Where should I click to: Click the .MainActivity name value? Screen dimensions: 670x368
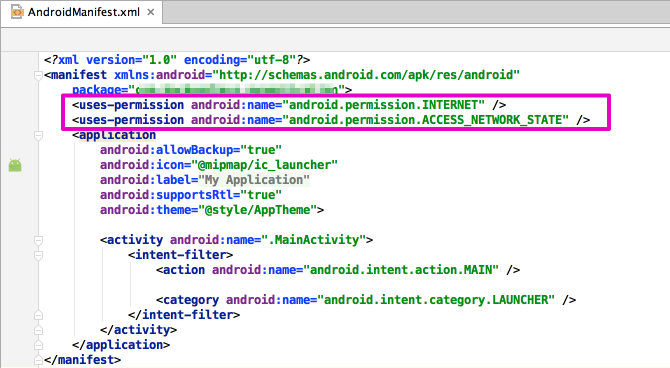coord(314,240)
